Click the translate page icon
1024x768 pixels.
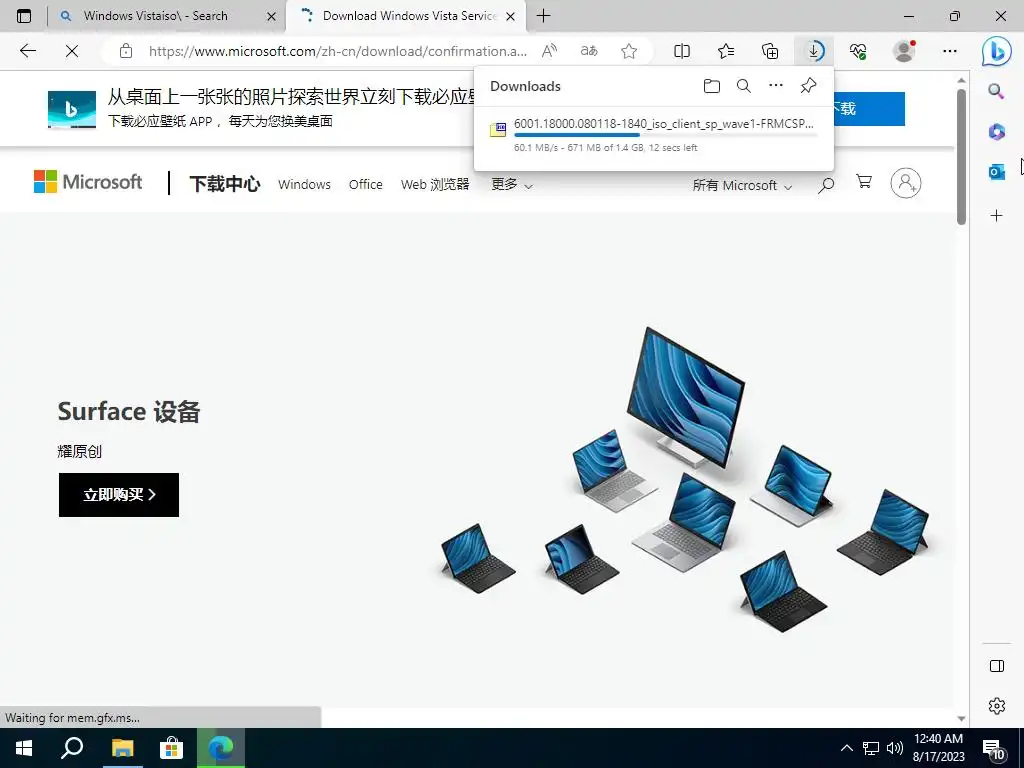pos(589,51)
